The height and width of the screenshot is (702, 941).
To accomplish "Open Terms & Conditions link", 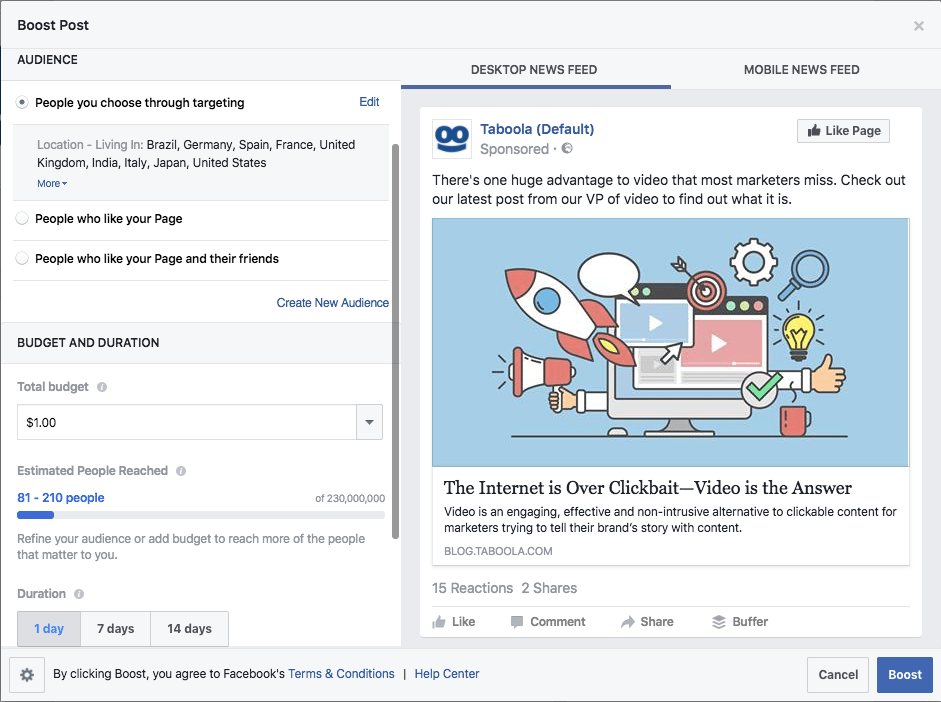I will pos(341,674).
